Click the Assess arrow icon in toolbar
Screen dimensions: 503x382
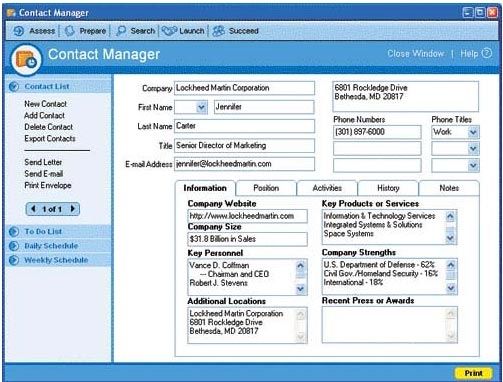pyautogui.click(x=18, y=31)
